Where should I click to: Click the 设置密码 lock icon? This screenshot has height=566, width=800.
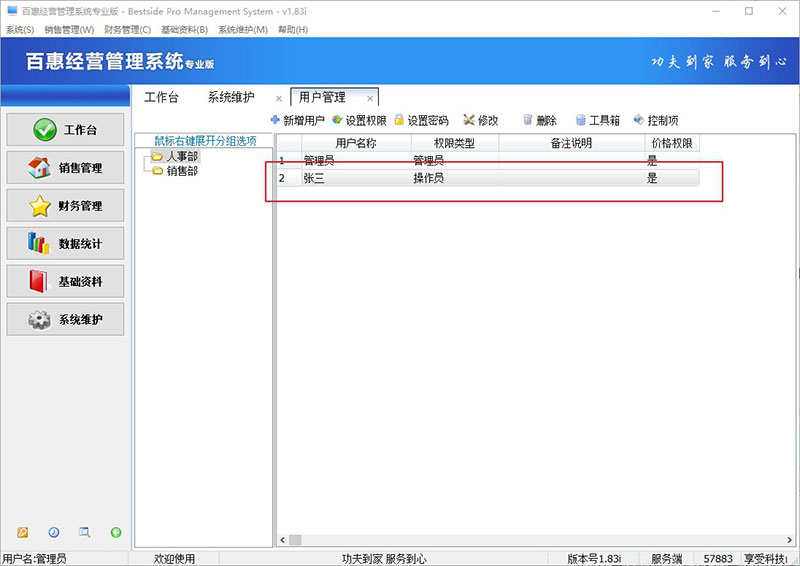coord(399,120)
